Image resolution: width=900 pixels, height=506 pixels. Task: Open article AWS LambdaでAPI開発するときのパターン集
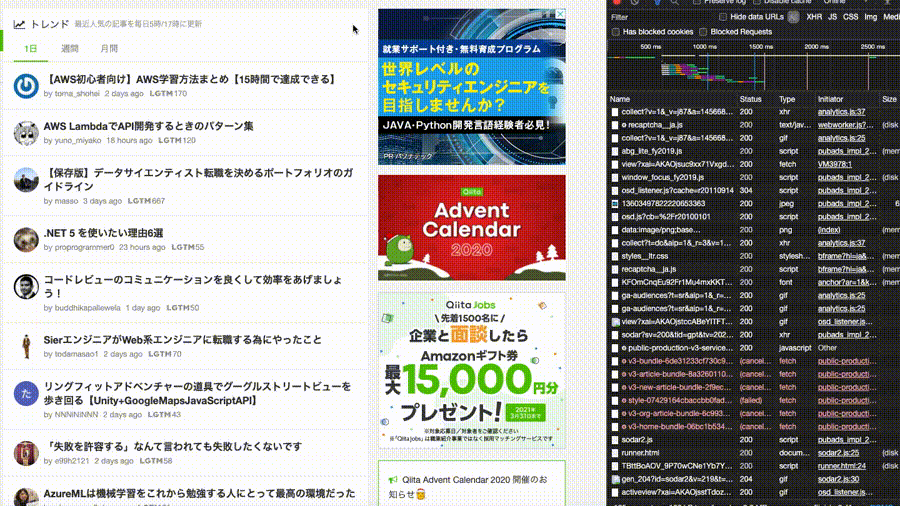pos(148,126)
